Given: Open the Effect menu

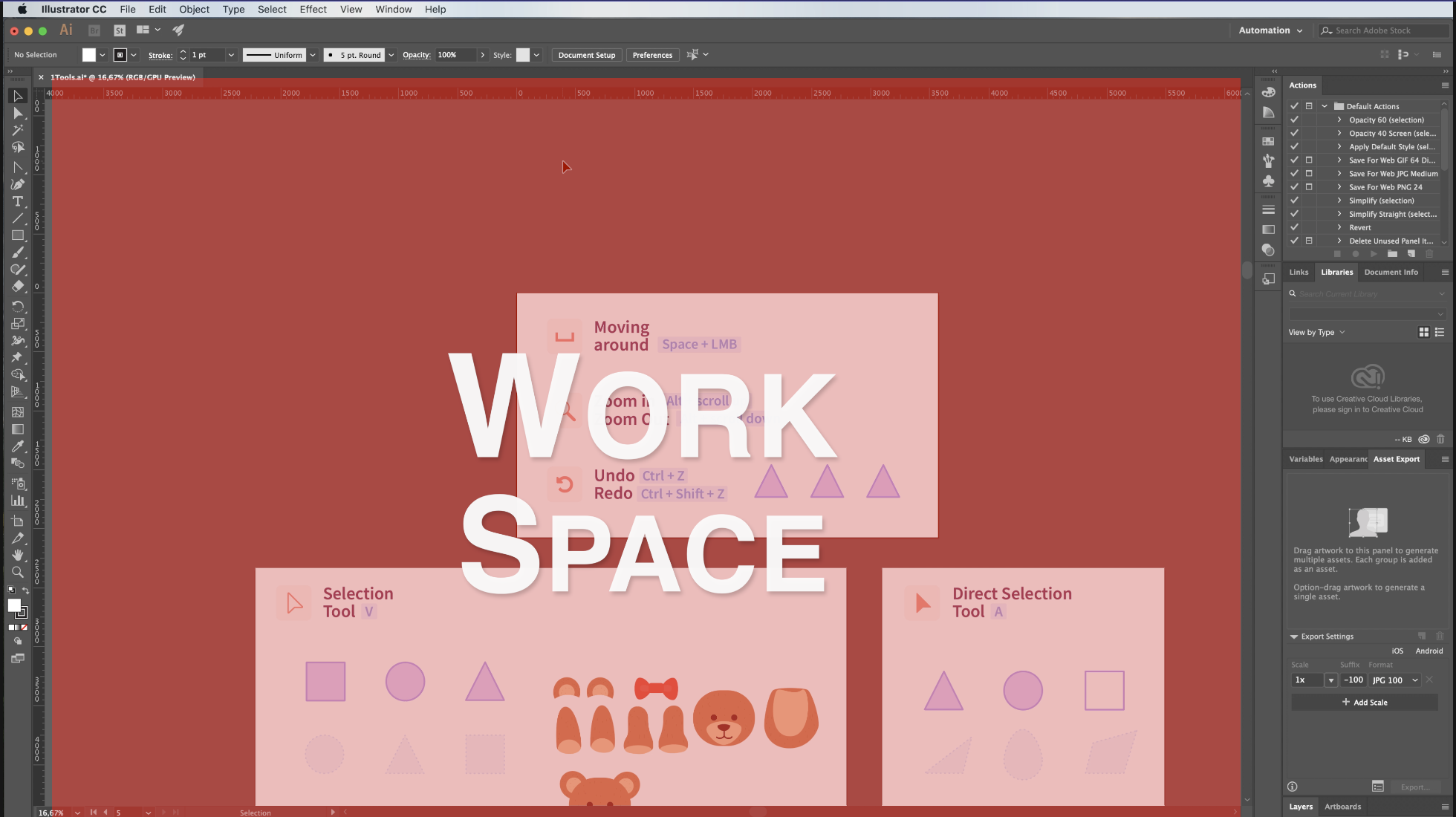Looking at the screenshot, I should coord(313,9).
